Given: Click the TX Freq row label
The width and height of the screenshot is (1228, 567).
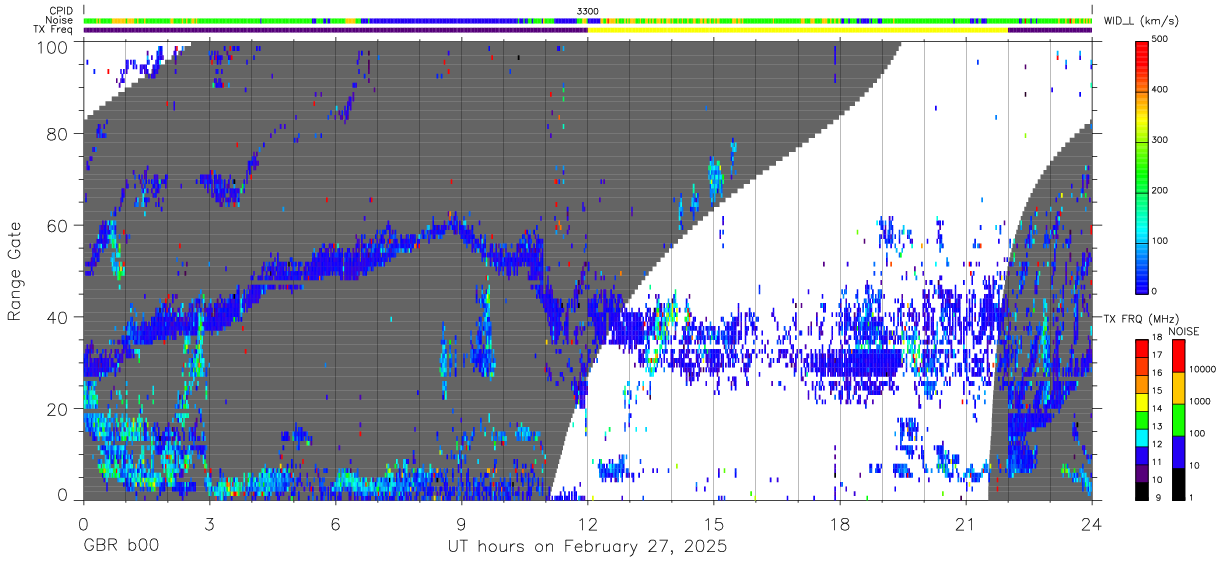Looking at the screenshot, I should point(54,30).
